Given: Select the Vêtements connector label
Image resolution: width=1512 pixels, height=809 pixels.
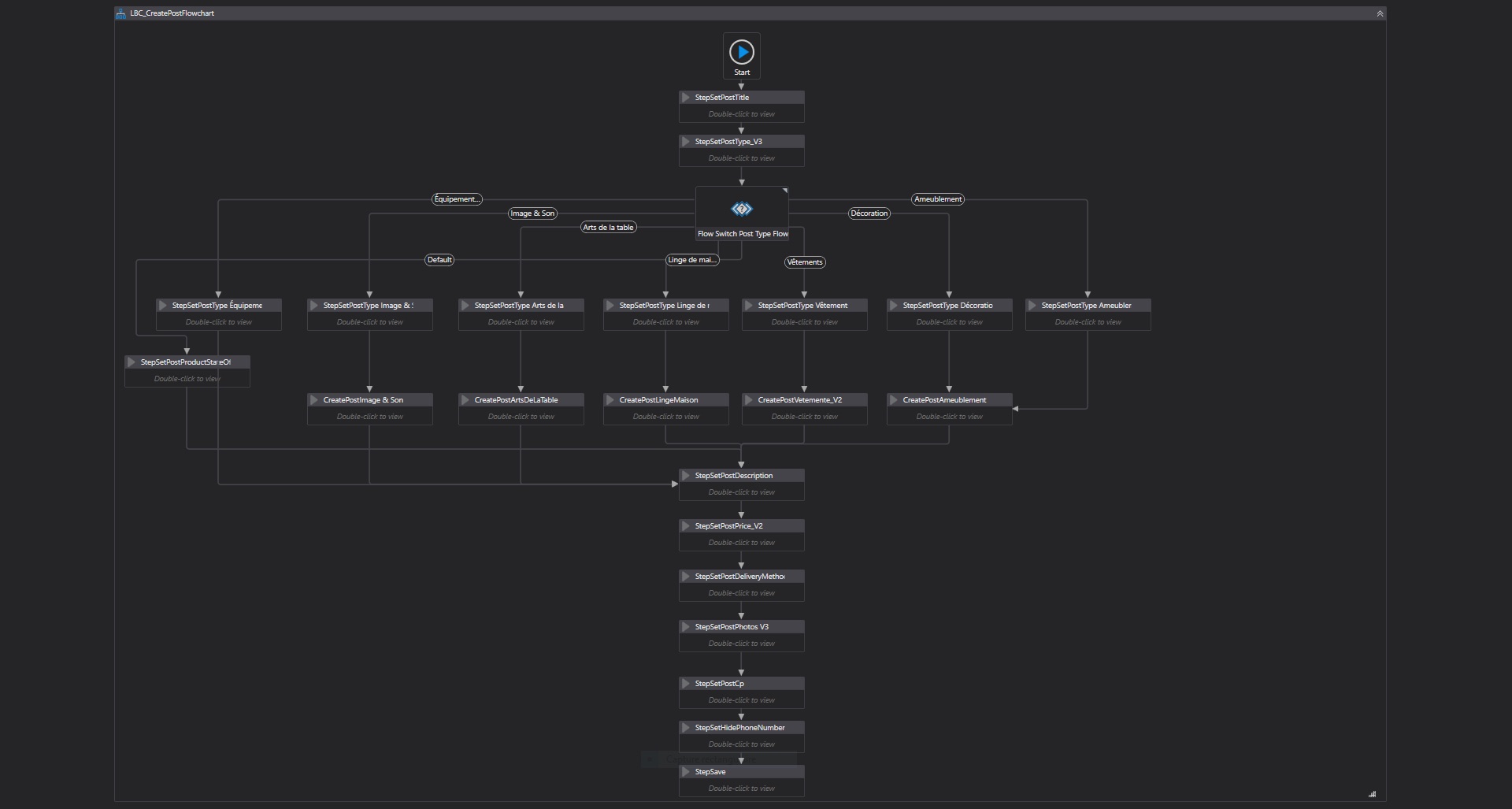Looking at the screenshot, I should point(804,262).
